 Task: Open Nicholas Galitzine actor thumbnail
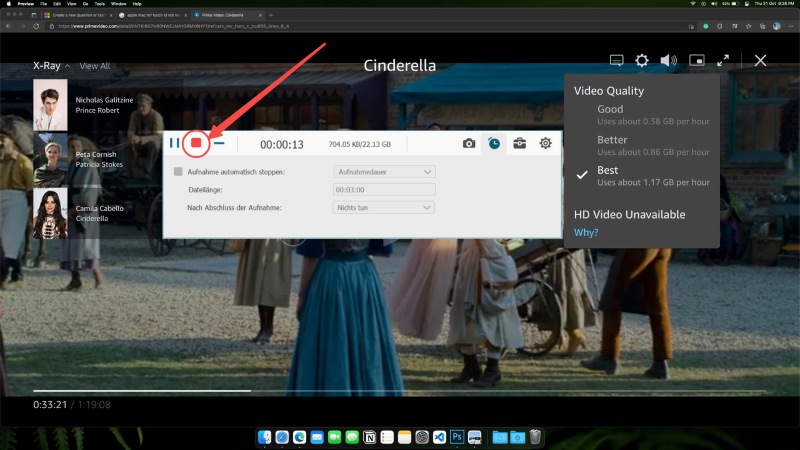pos(50,105)
